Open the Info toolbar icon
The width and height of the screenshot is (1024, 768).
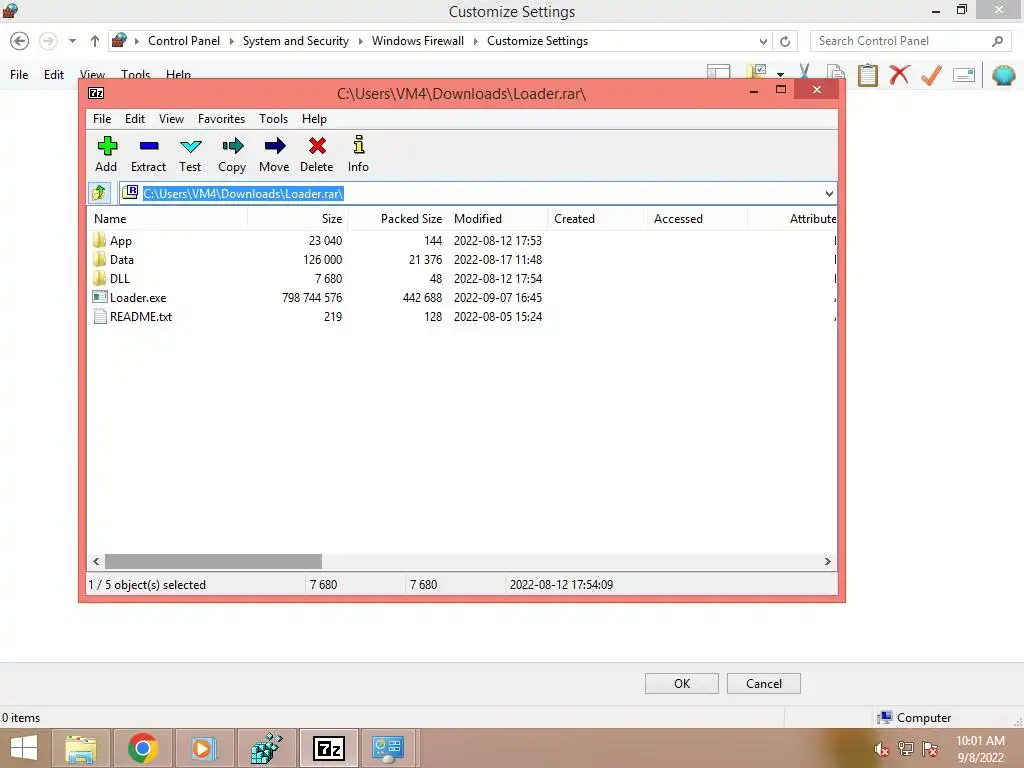(359, 144)
